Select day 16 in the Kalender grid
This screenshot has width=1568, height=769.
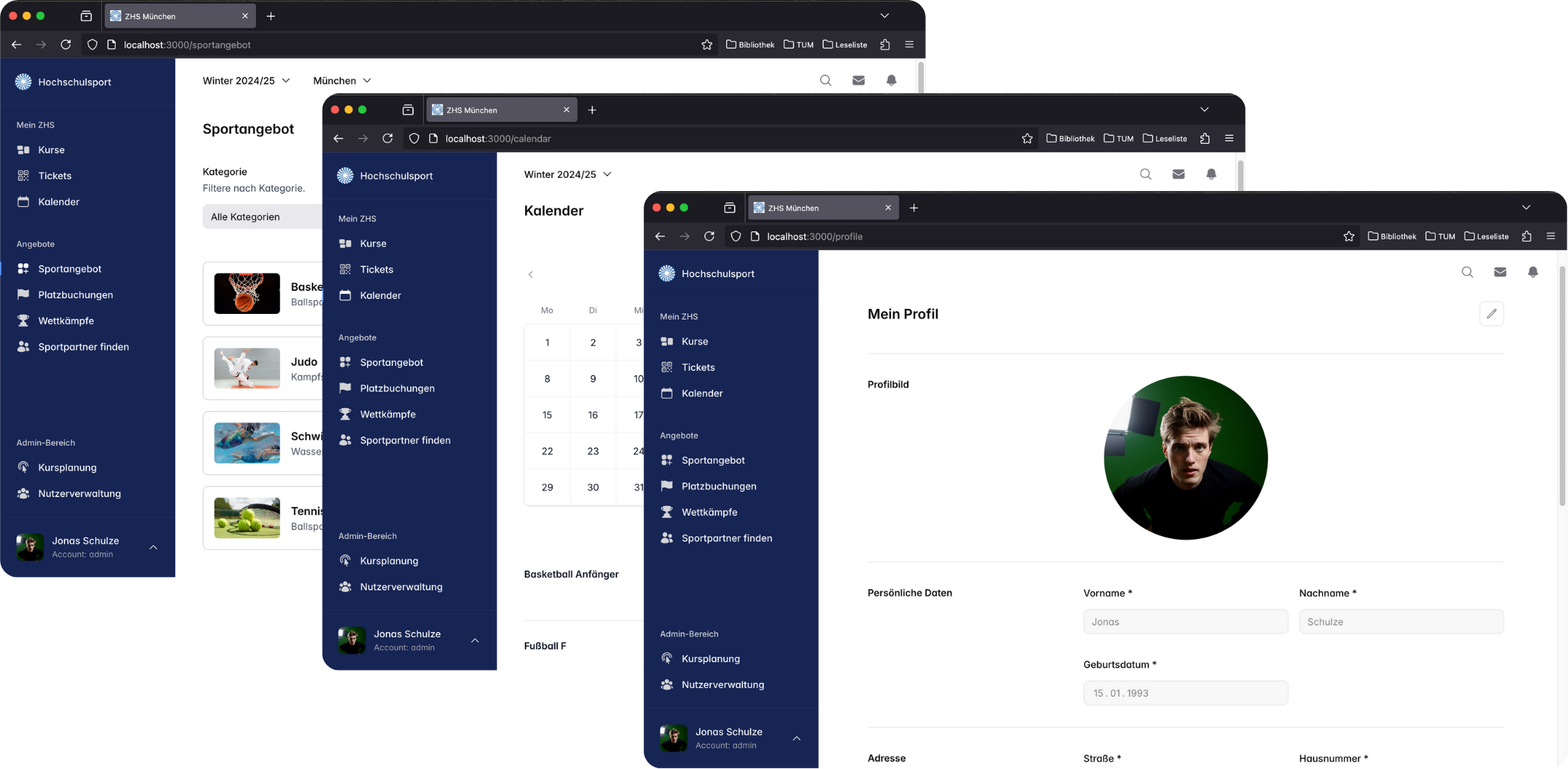tap(593, 415)
